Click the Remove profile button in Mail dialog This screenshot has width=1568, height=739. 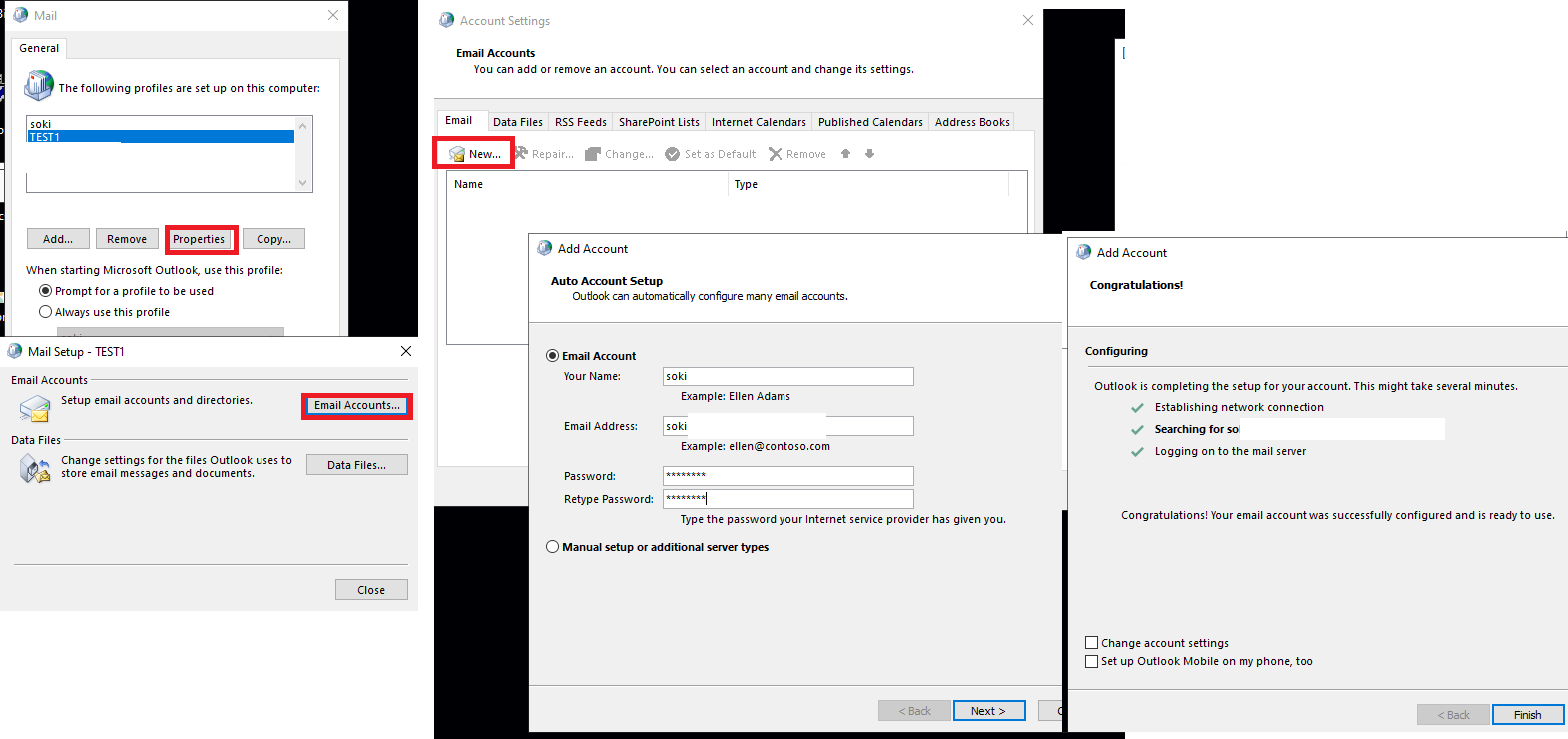click(127, 239)
